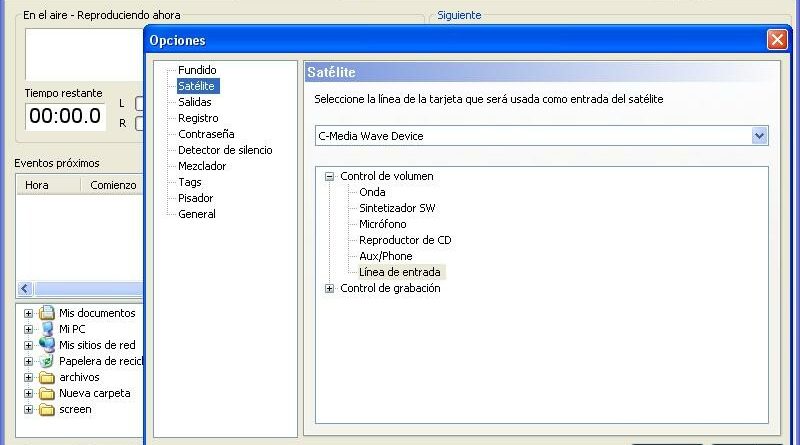Go to Detector de silencio settings
This screenshot has height=445, width=800.
point(225,150)
